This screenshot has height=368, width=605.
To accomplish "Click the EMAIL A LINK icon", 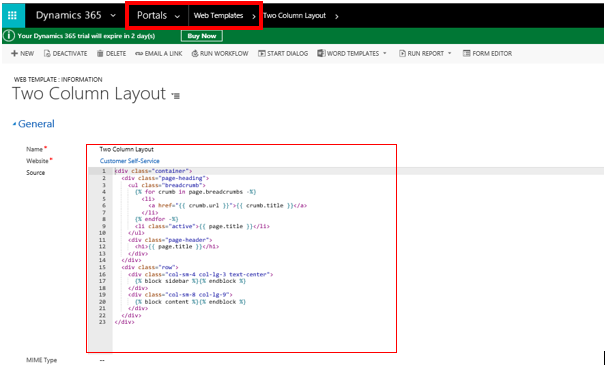I will 139,54.
